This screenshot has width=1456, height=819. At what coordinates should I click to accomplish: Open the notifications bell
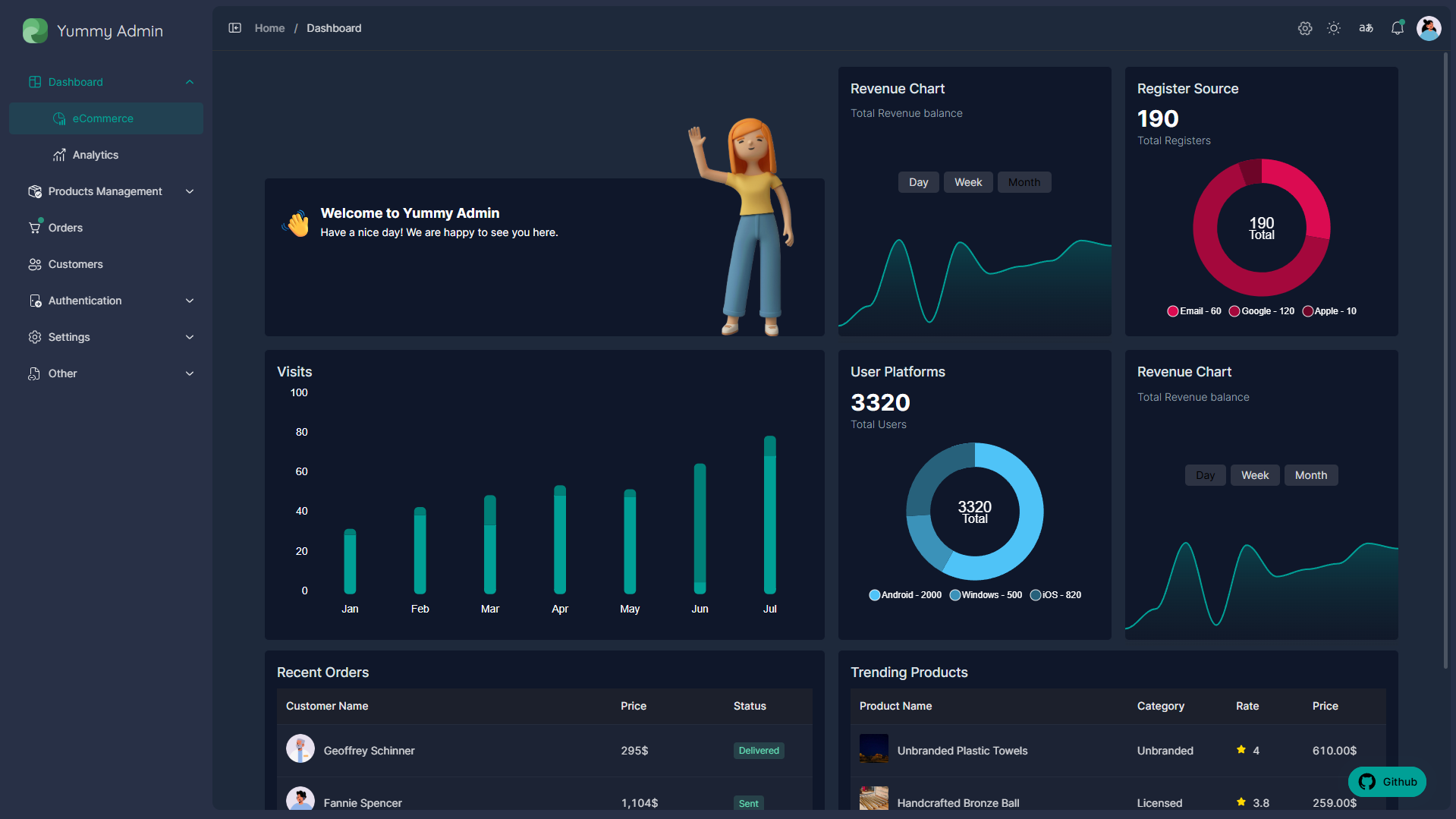[x=1398, y=28]
